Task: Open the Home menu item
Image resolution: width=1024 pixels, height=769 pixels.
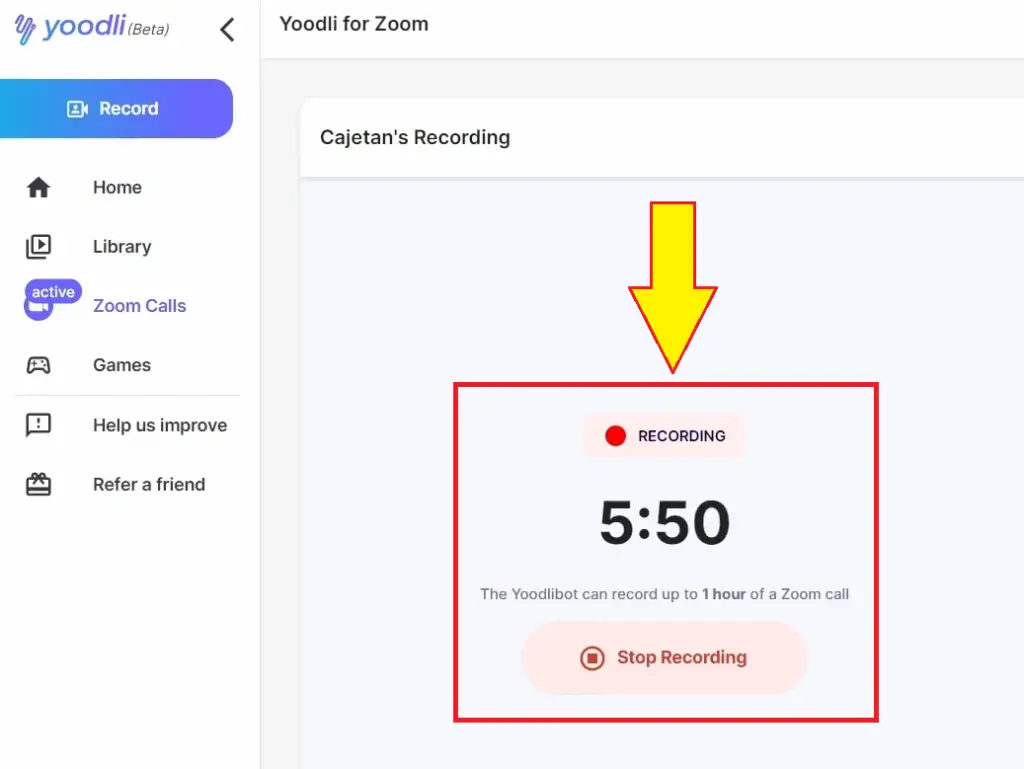Action: tap(117, 187)
